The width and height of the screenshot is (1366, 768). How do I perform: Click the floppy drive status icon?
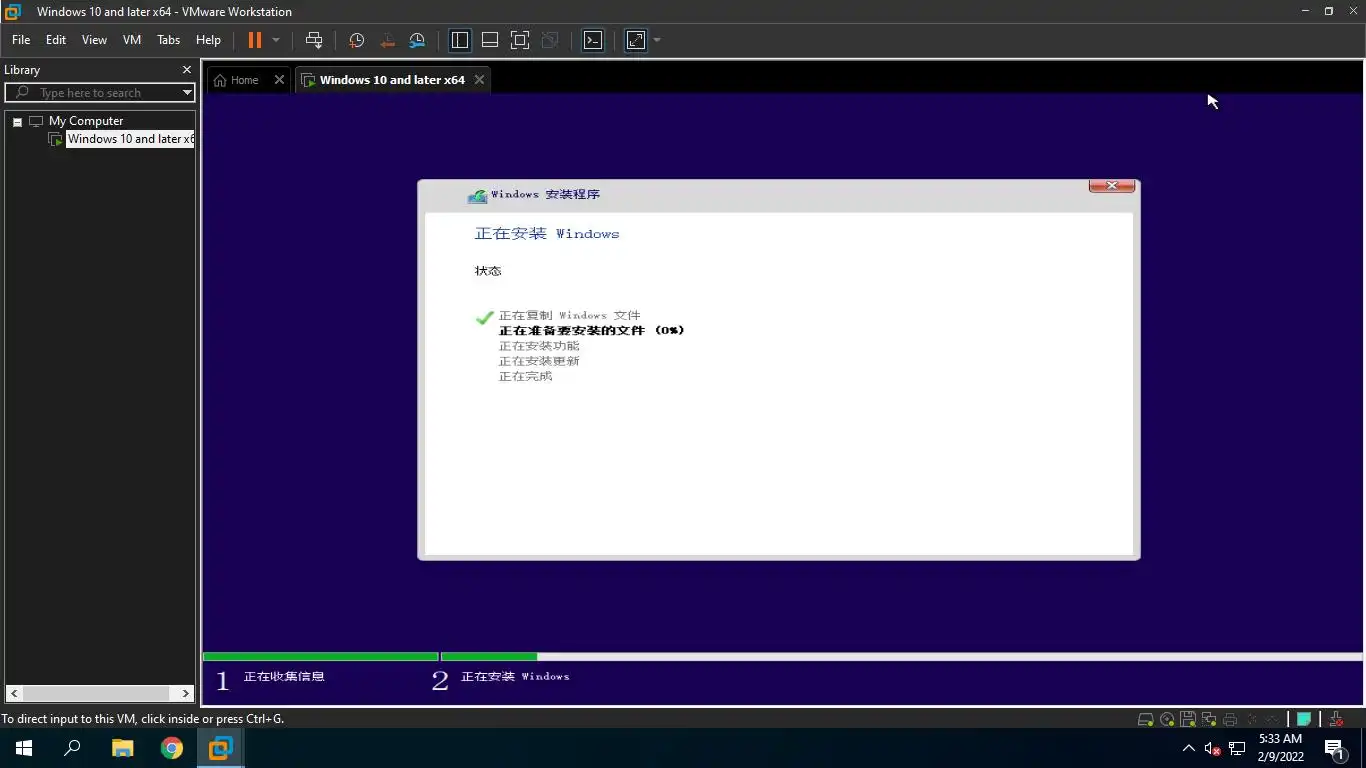click(x=1188, y=719)
